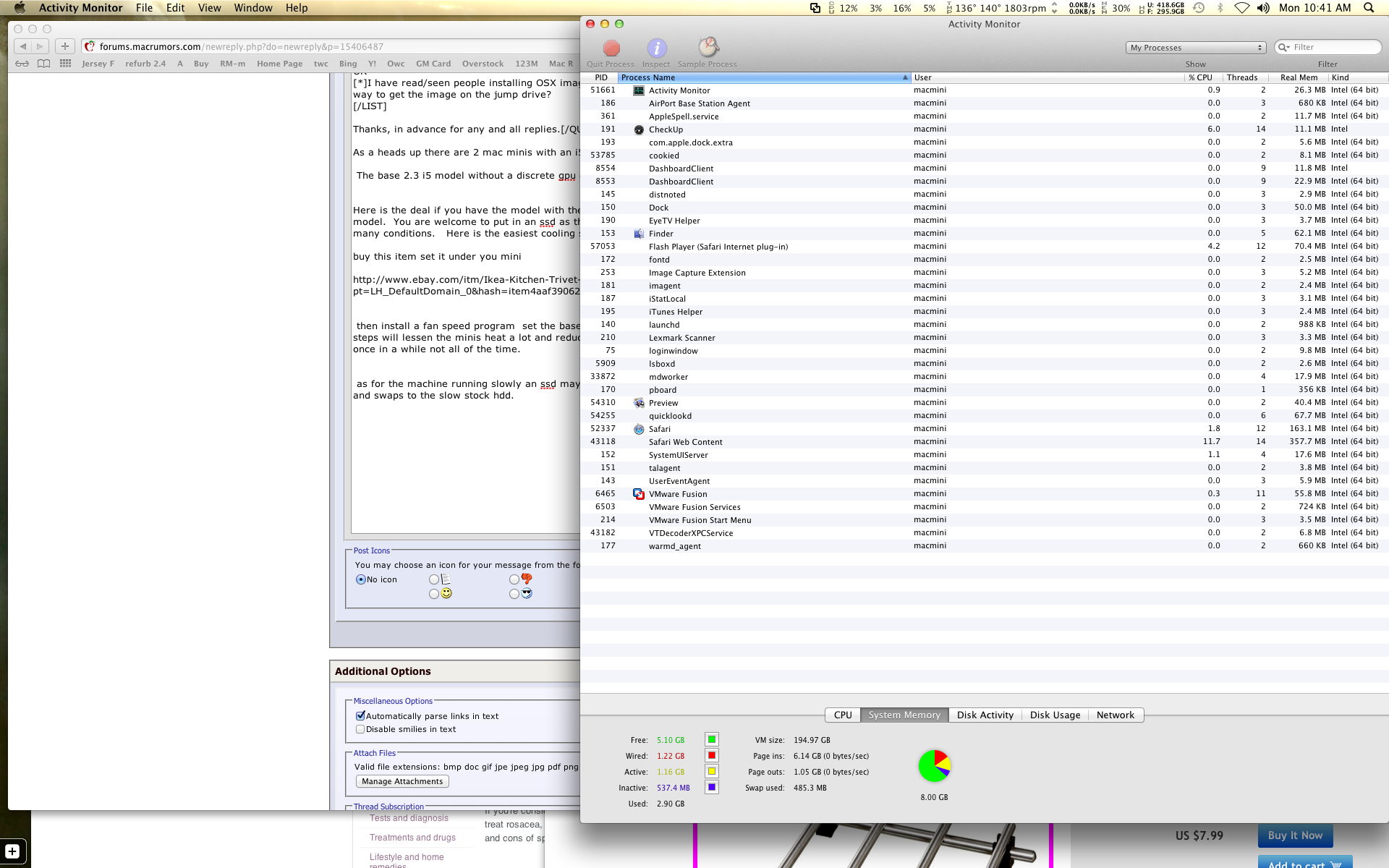Open the Filter search magnifier dropdown
Viewport: 1389px width, 868px height.
point(1285,48)
